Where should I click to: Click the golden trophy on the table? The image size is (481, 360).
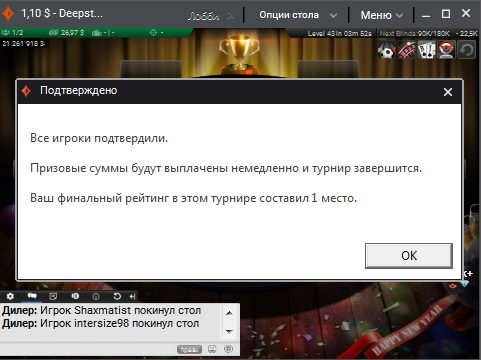point(239,53)
